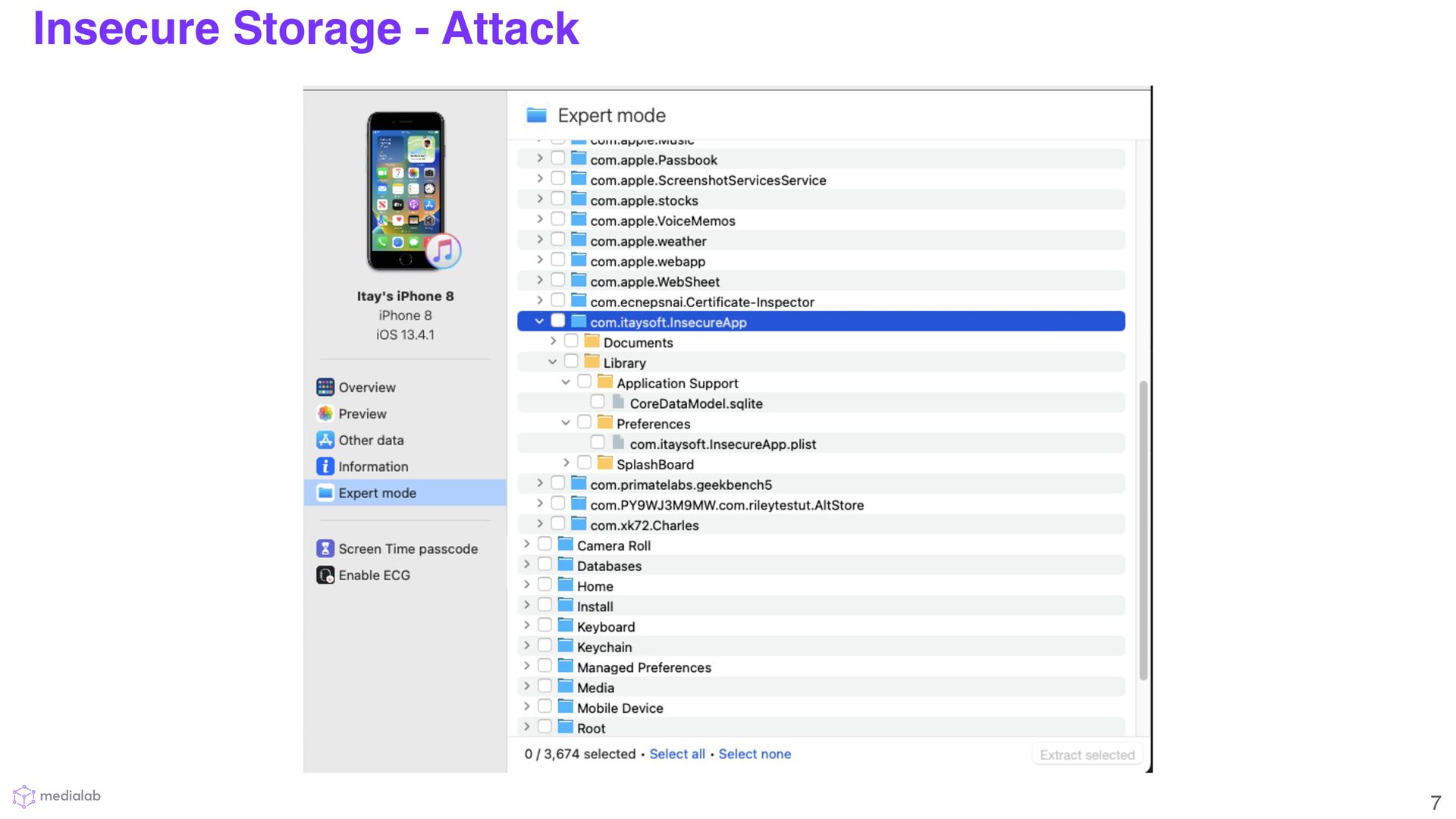This screenshot has height=819, width=1456.
Task: Switch to the Other data section
Action: 371,441
